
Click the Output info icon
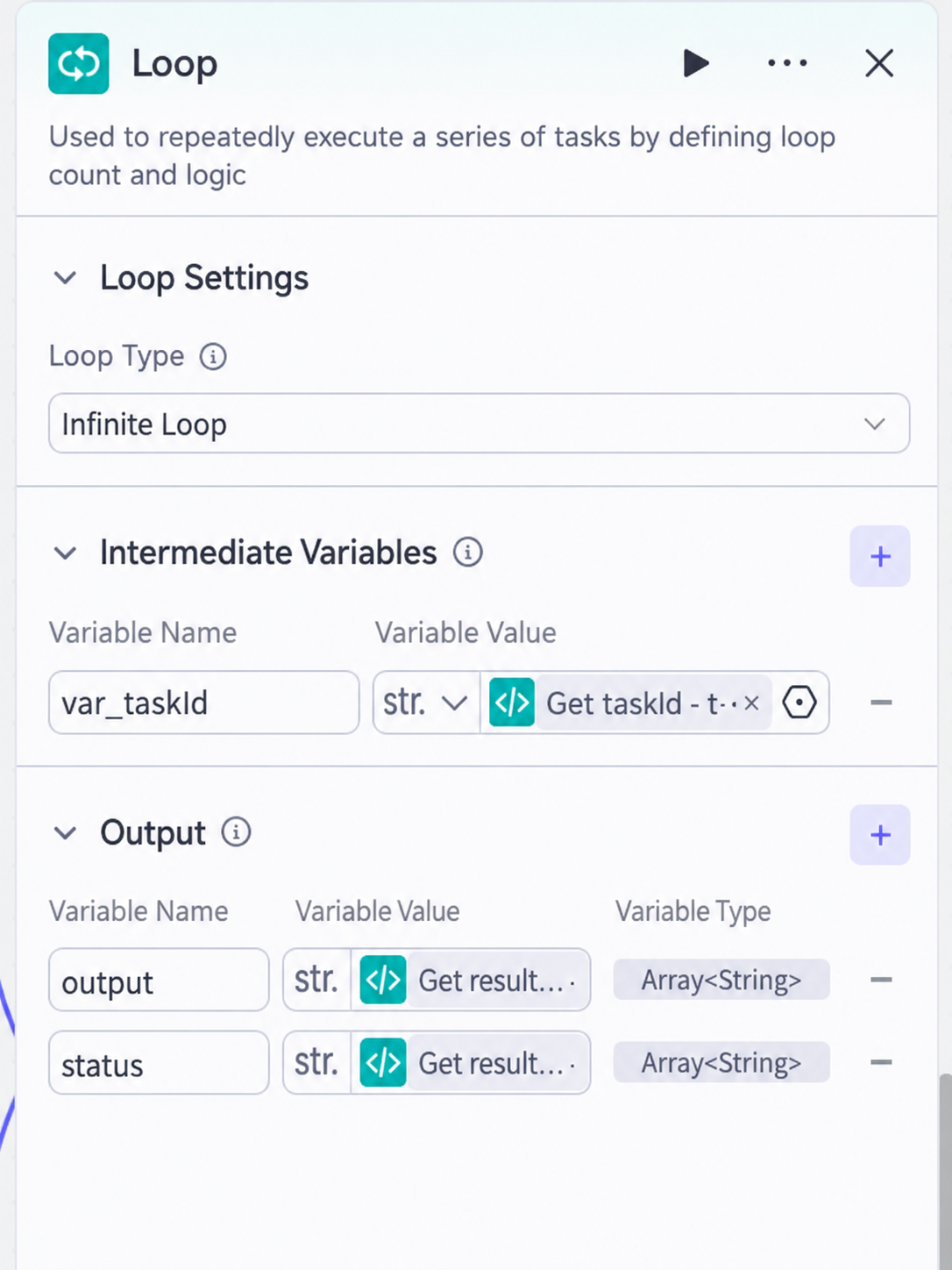tap(236, 831)
